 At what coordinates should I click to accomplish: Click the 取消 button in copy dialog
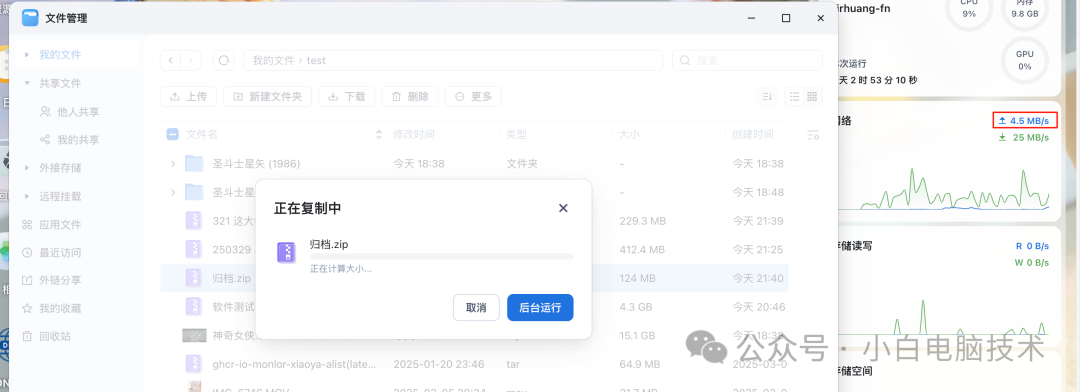[x=476, y=307]
